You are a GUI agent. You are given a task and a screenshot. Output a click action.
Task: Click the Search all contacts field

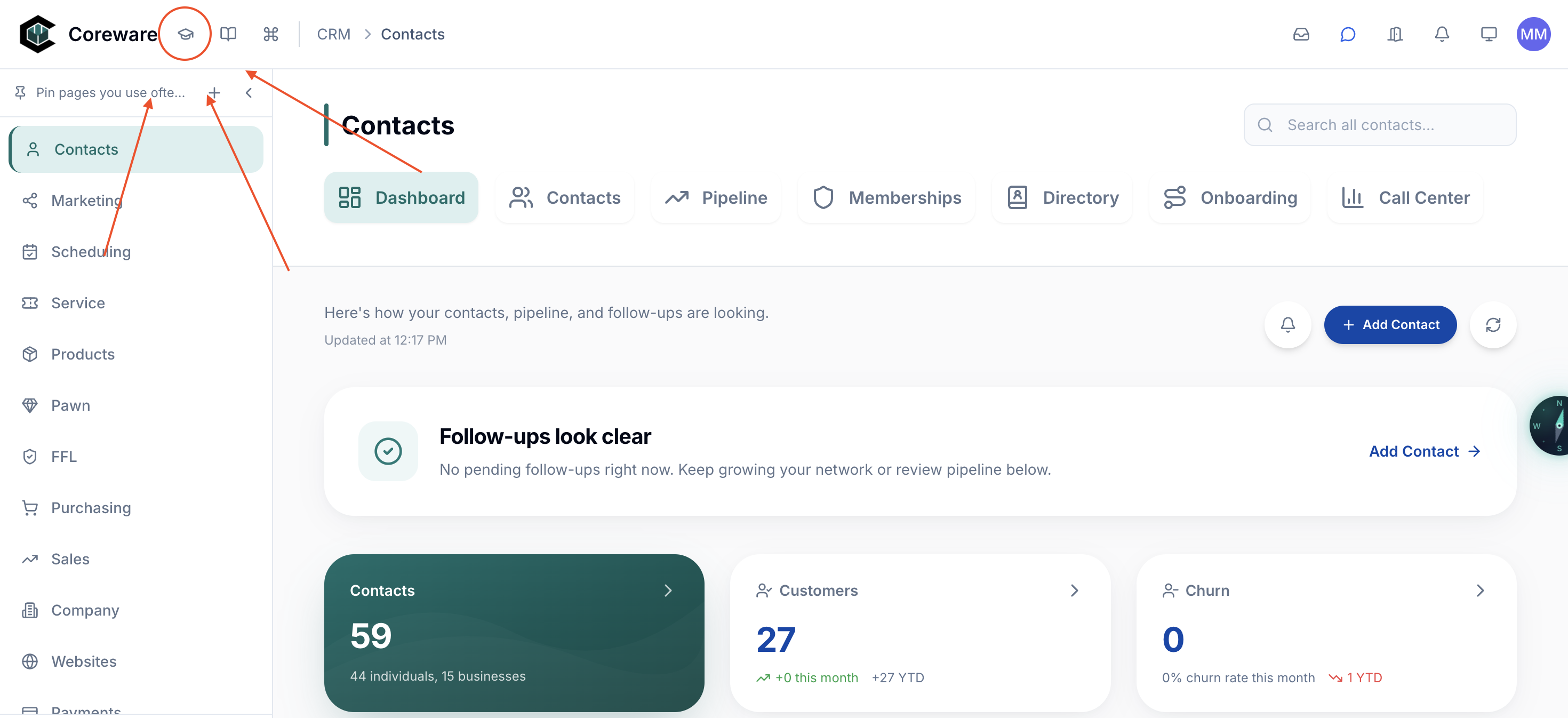click(1380, 125)
